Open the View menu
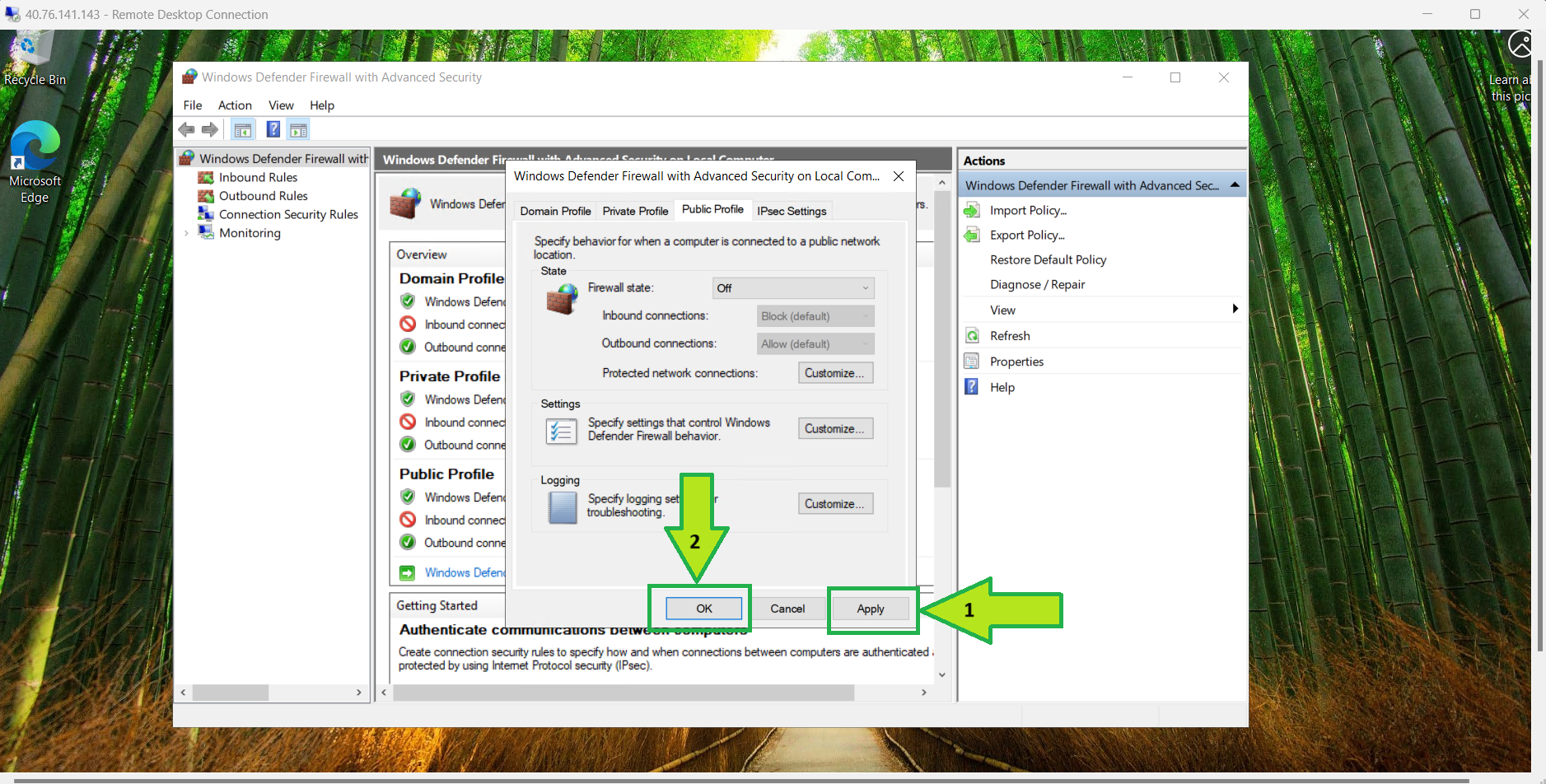The height and width of the screenshot is (784, 1546). 281,105
